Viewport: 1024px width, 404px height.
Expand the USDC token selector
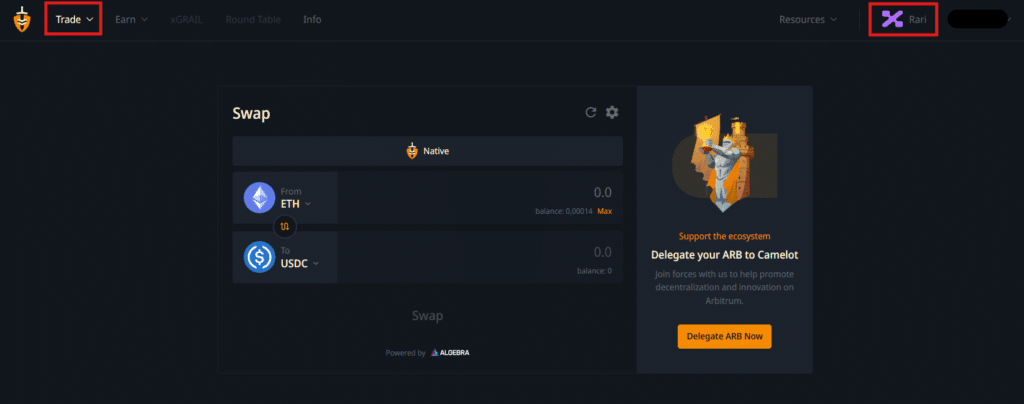coord(300,264)
